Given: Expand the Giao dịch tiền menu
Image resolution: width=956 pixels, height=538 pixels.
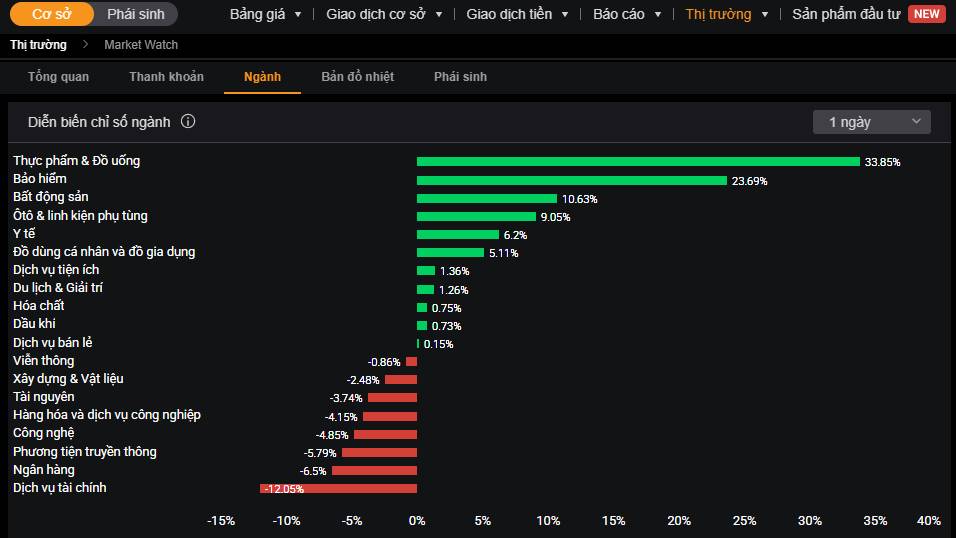Looking at the screenshot, I should (x=516, y=14).
